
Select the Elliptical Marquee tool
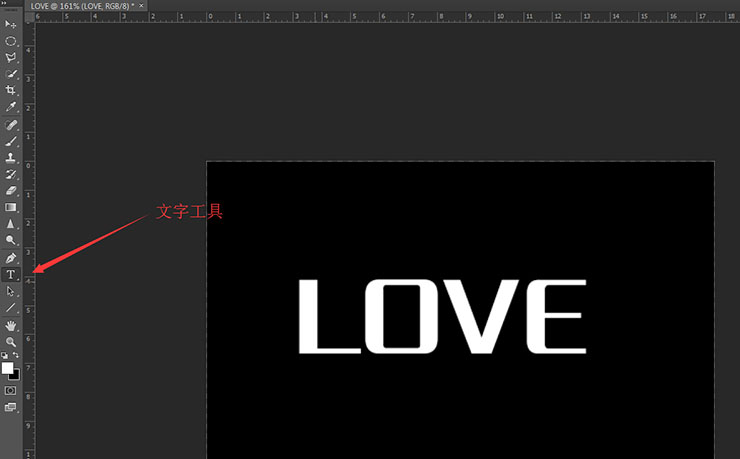(x=11, y=41)
